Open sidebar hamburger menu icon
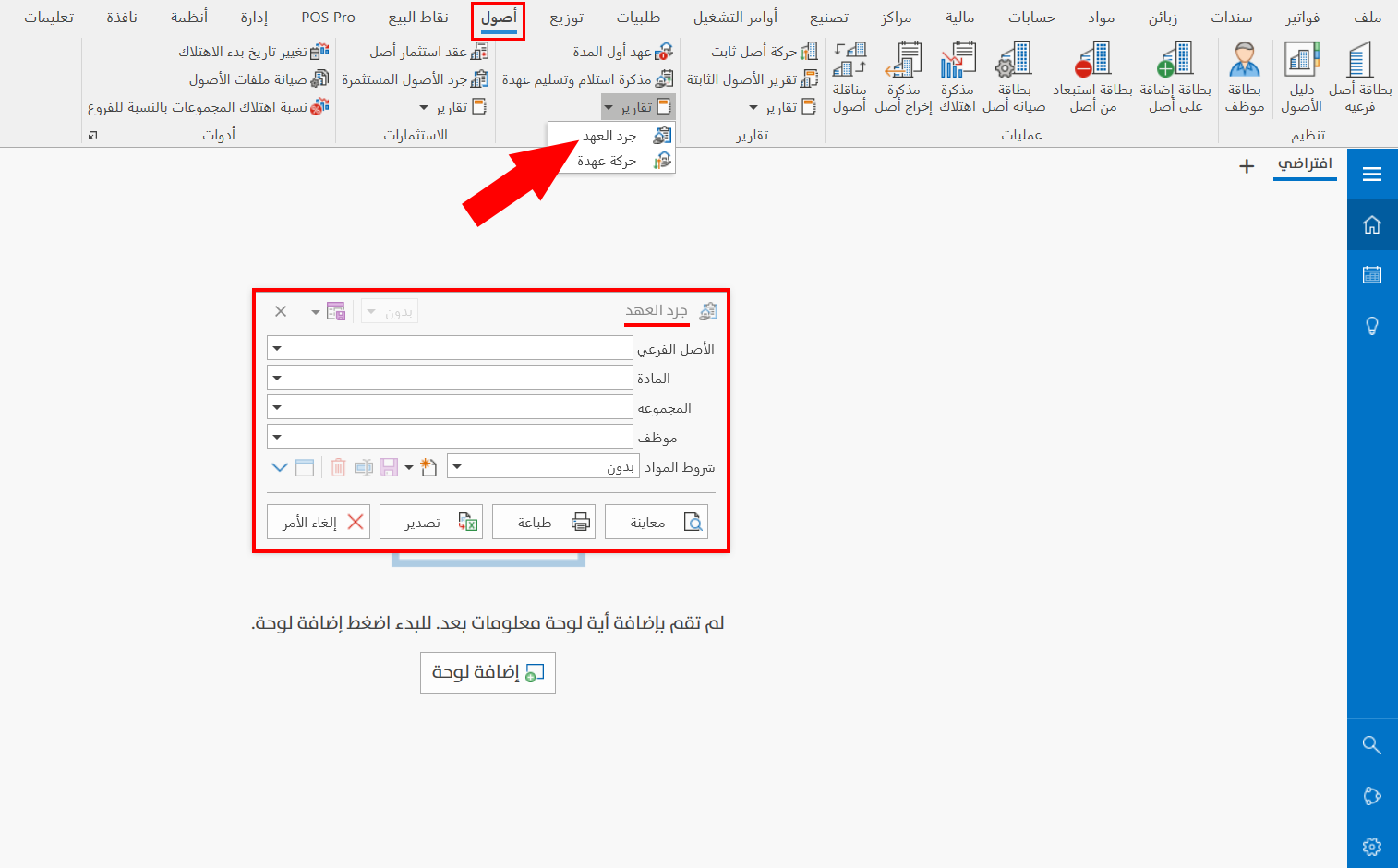The image size is (1398, 868). click(x=1372, y=174)
